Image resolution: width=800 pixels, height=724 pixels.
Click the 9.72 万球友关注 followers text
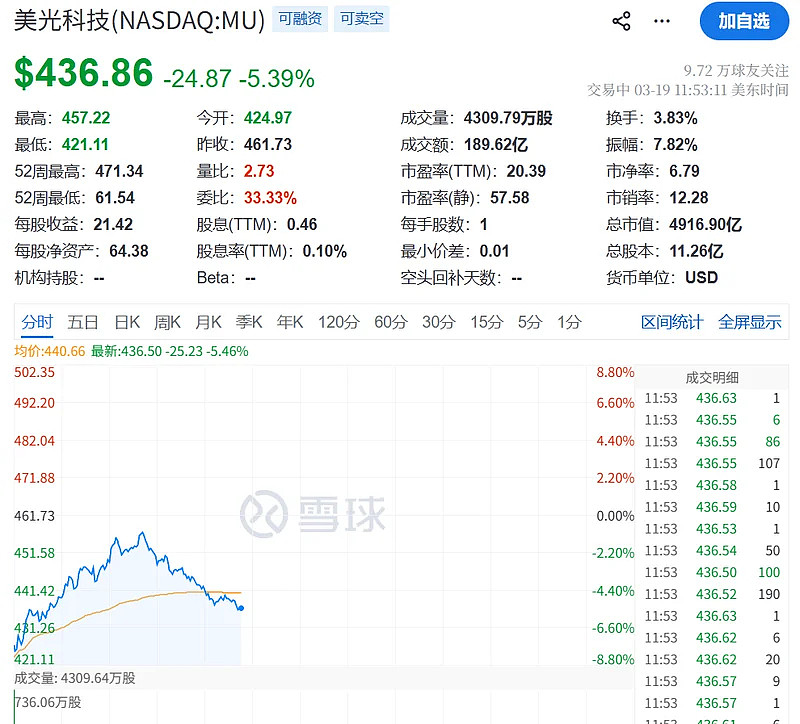tap(736, 70)
